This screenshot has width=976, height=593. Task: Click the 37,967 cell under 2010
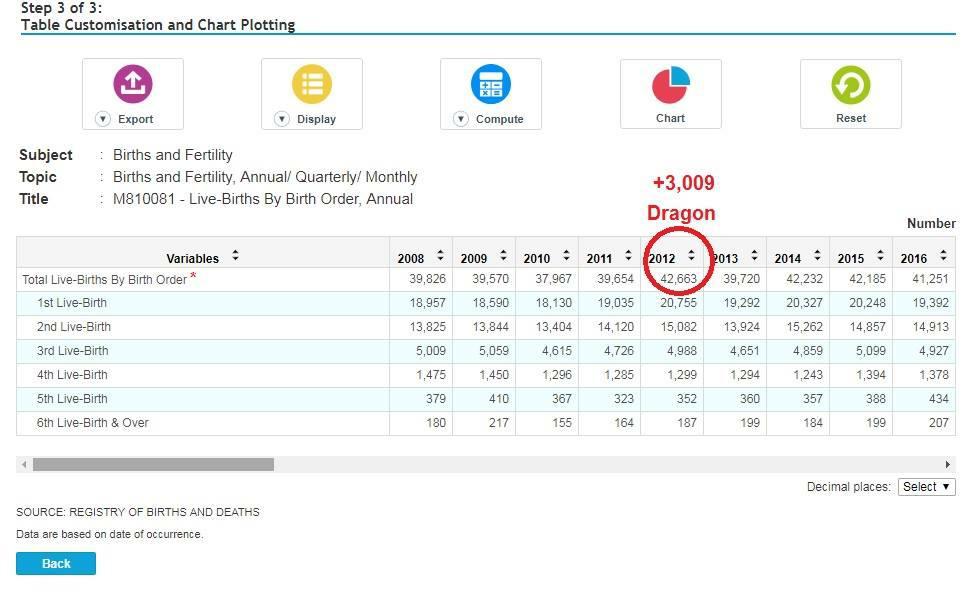point(553,279)
